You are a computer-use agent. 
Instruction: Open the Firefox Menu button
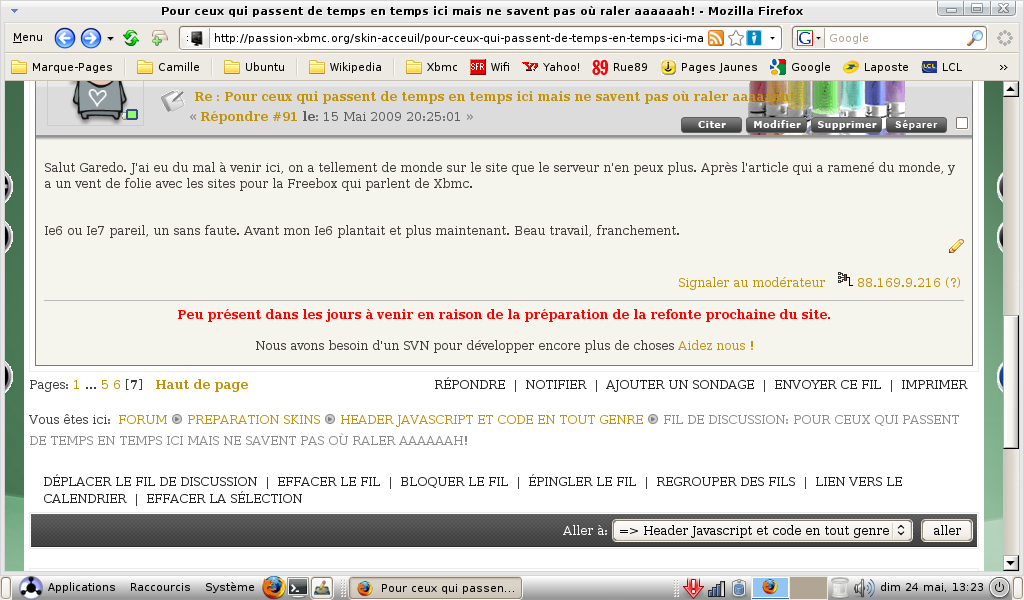(27, 38)
